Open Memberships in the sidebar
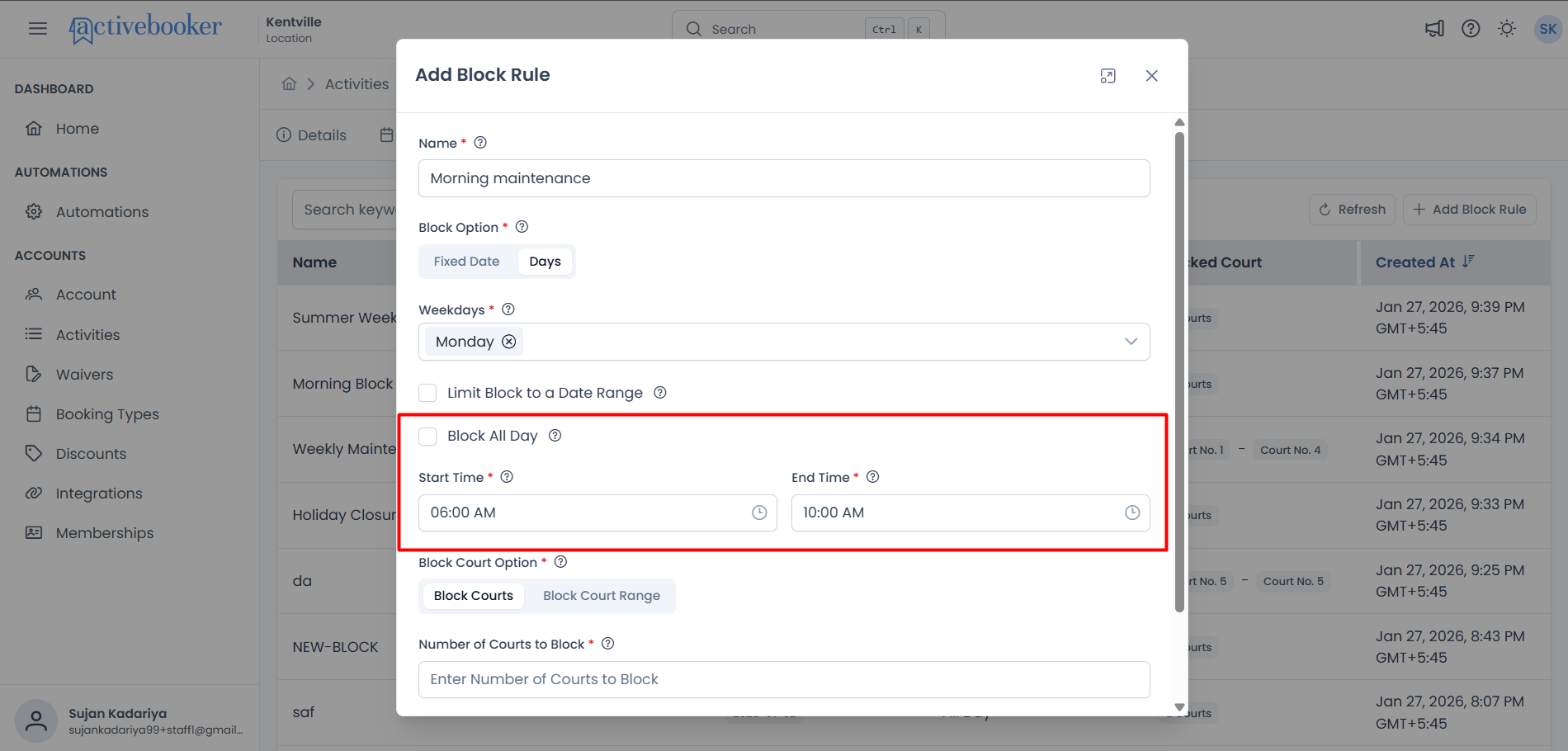This screenshot has height=751, width=1568. 105,533
